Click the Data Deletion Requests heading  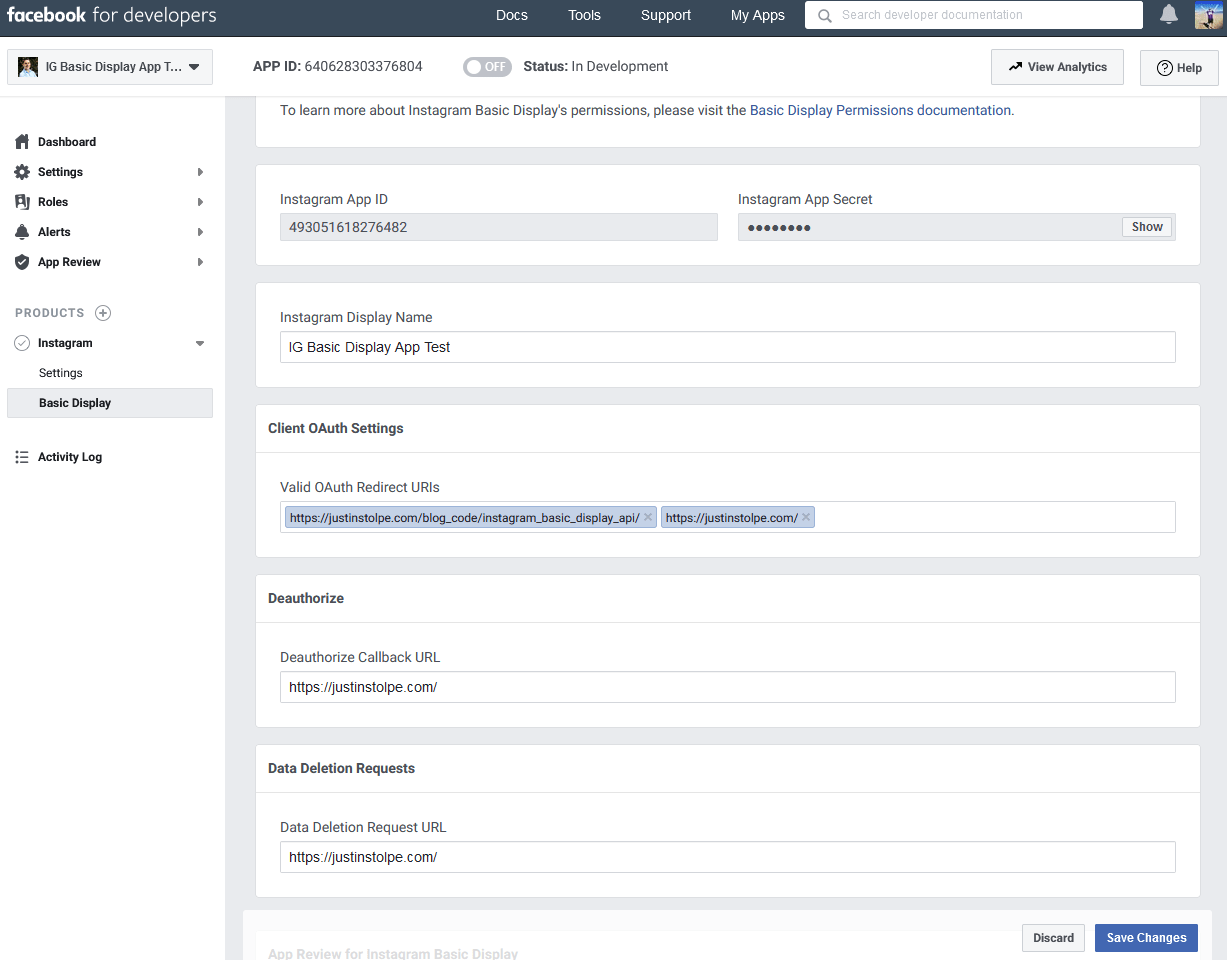[x=341, y=768]
